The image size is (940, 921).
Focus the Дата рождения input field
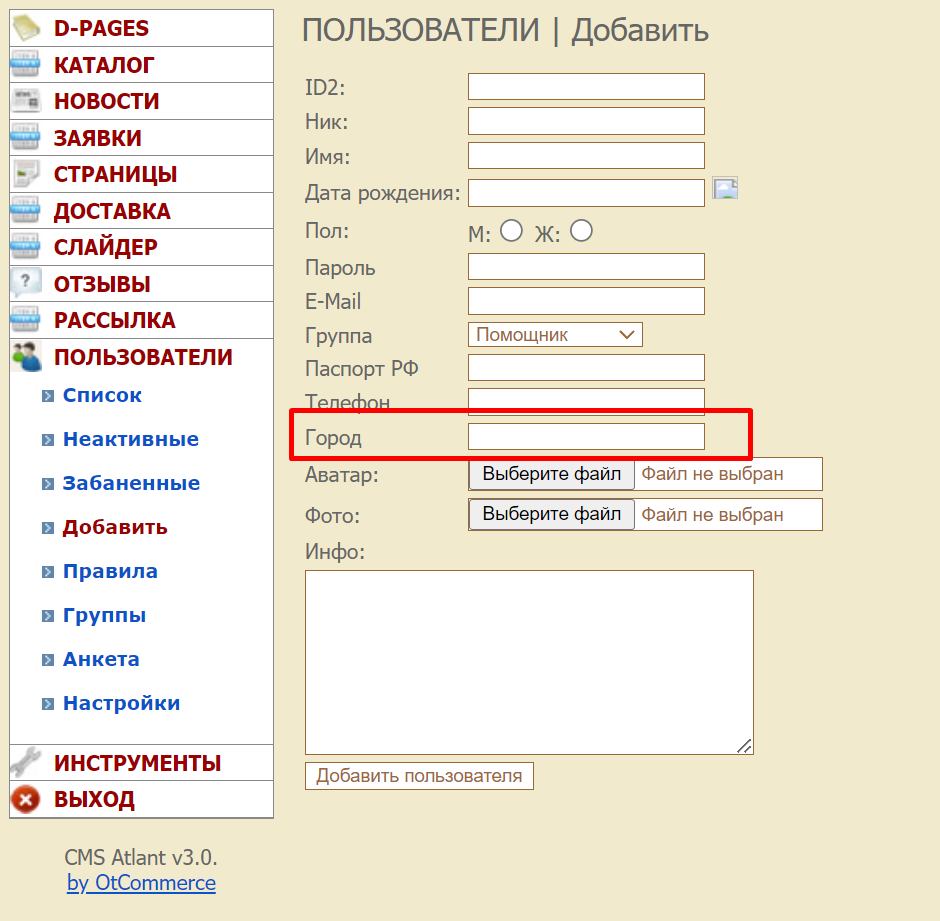pyautogui.click(x=586, y=193)
